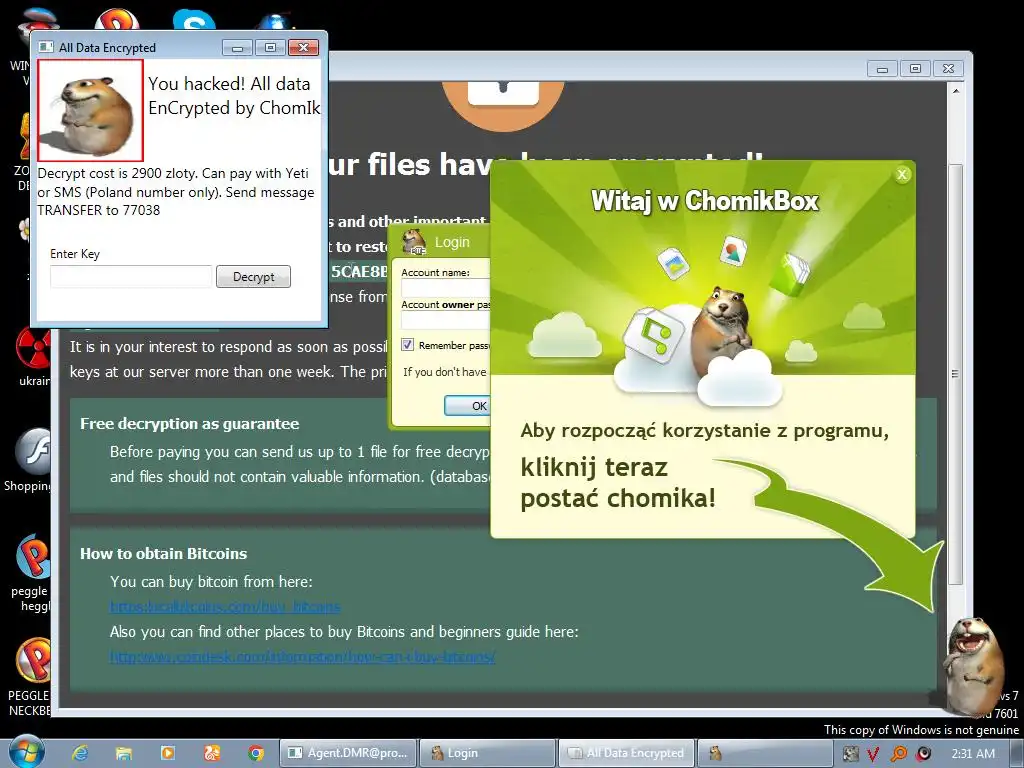Click 'This copy of Windows is not genuine'
Viewport: 1024px width, 768px height.
click(921, 729)
